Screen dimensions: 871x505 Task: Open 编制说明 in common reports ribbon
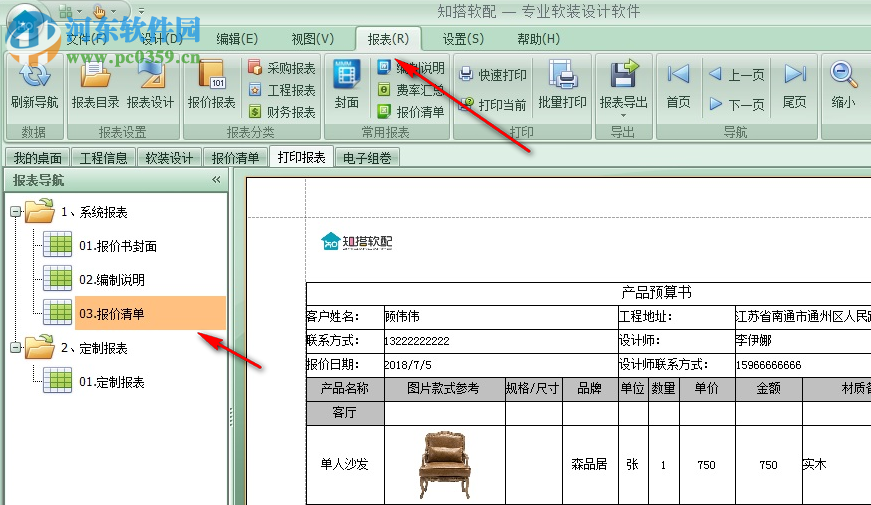click(x=411, y=68)
